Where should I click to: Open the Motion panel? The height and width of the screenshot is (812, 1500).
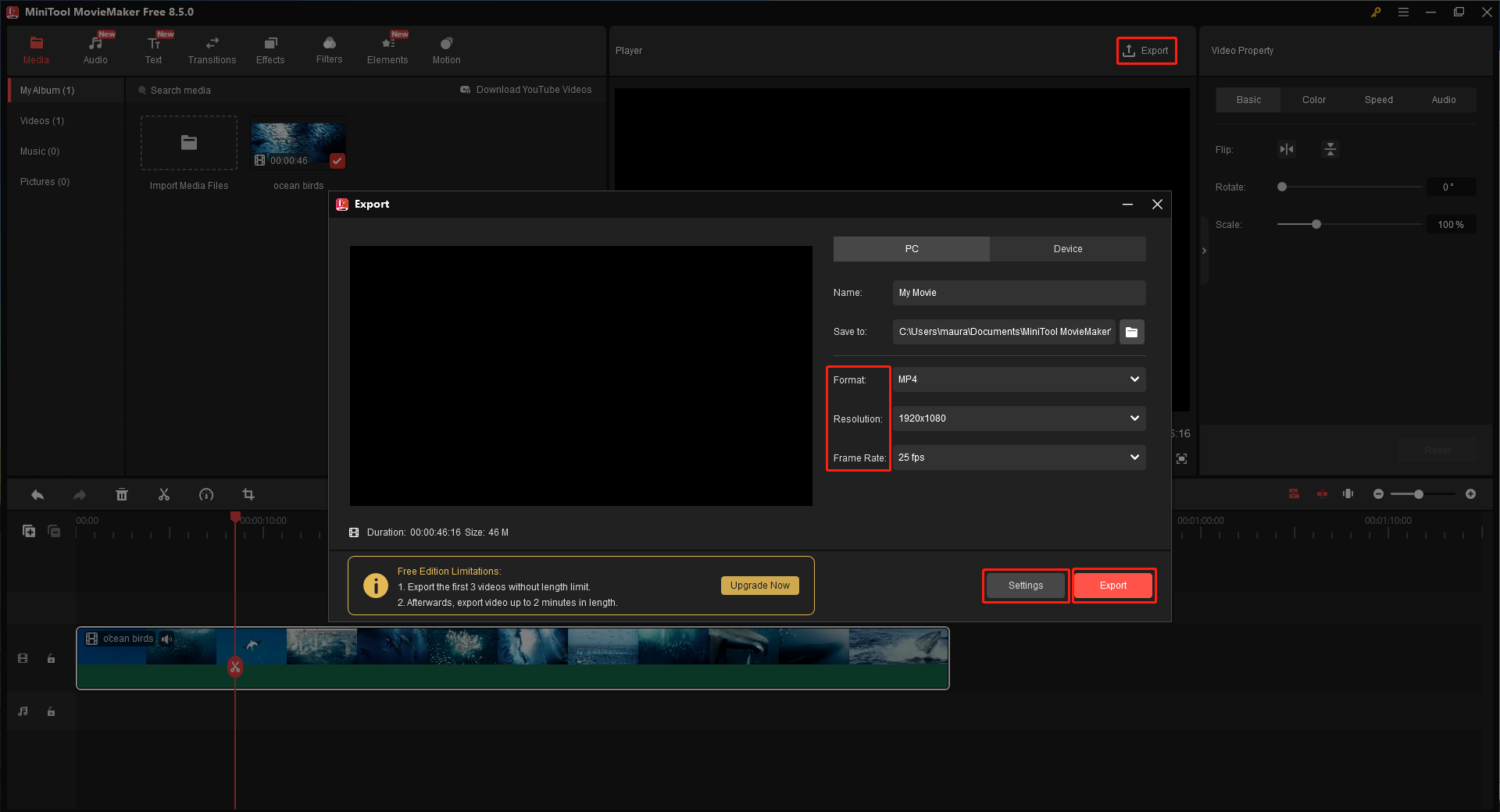coord(445,48)
